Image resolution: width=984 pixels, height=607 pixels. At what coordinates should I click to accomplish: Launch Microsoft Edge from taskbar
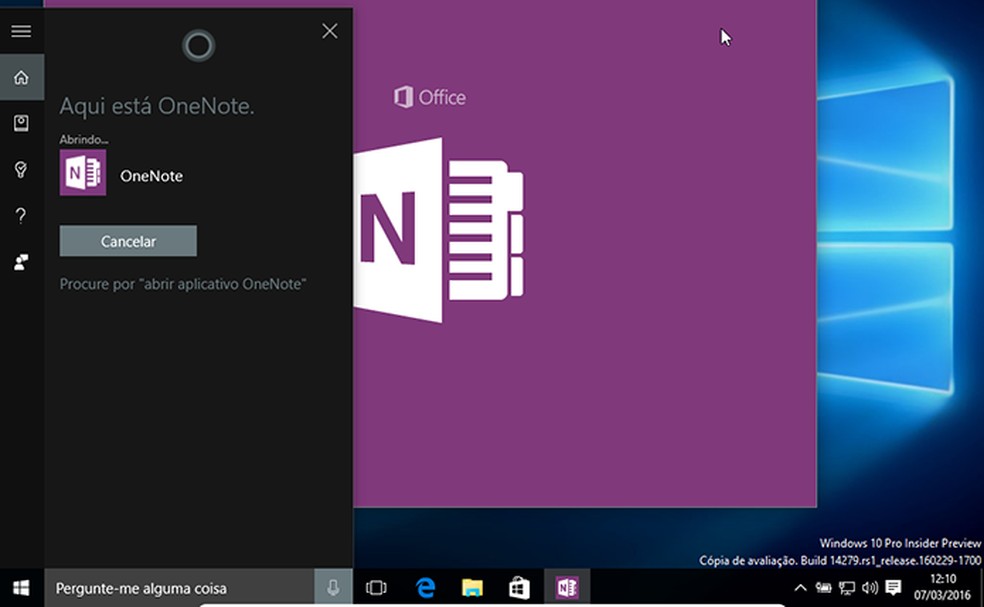click(x=425, y=588)
